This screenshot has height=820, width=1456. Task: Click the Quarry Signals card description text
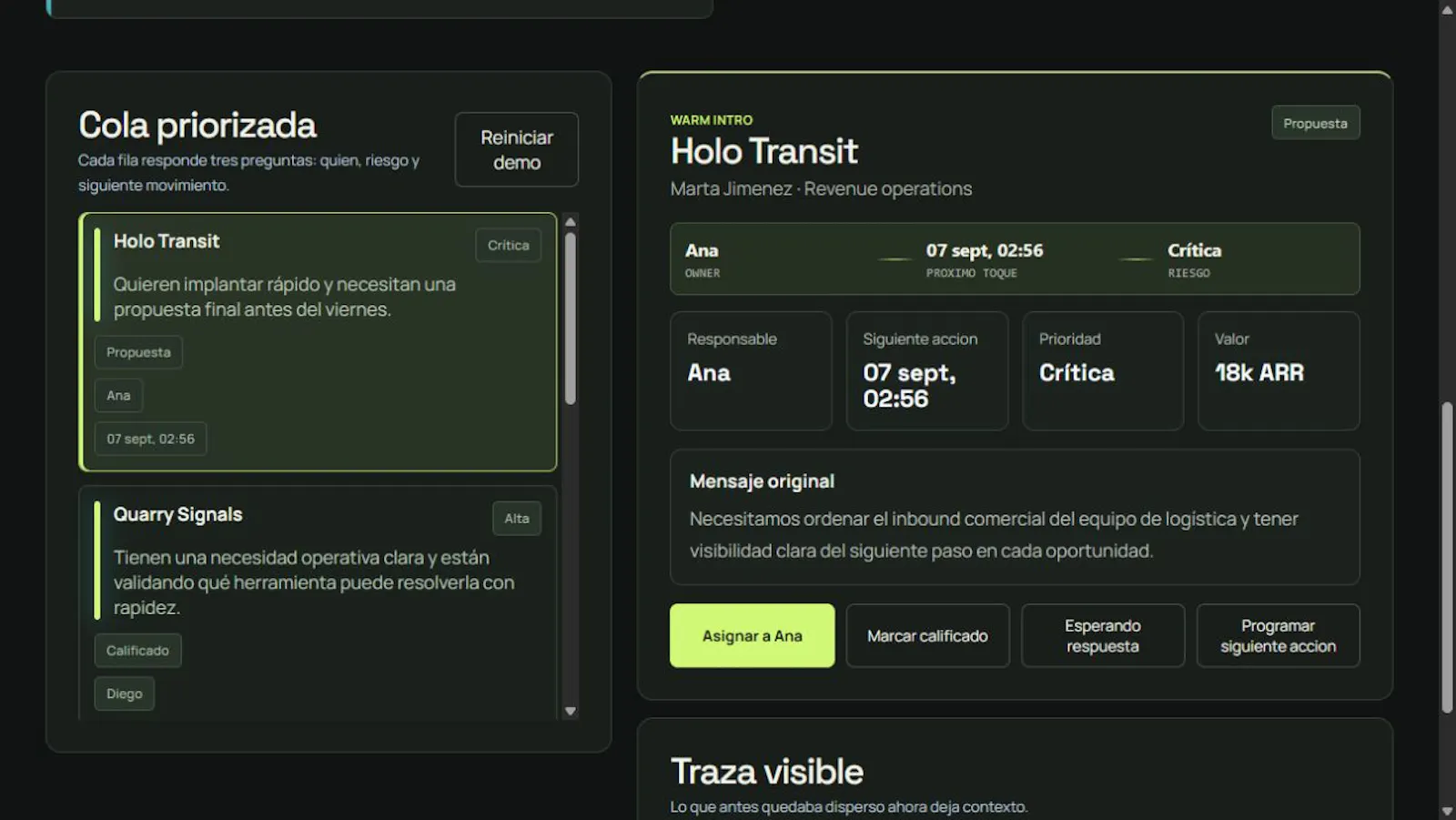[314, 582]
